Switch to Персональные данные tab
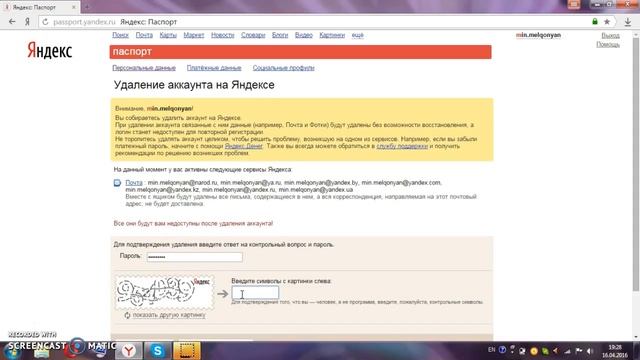 (144, 68)
